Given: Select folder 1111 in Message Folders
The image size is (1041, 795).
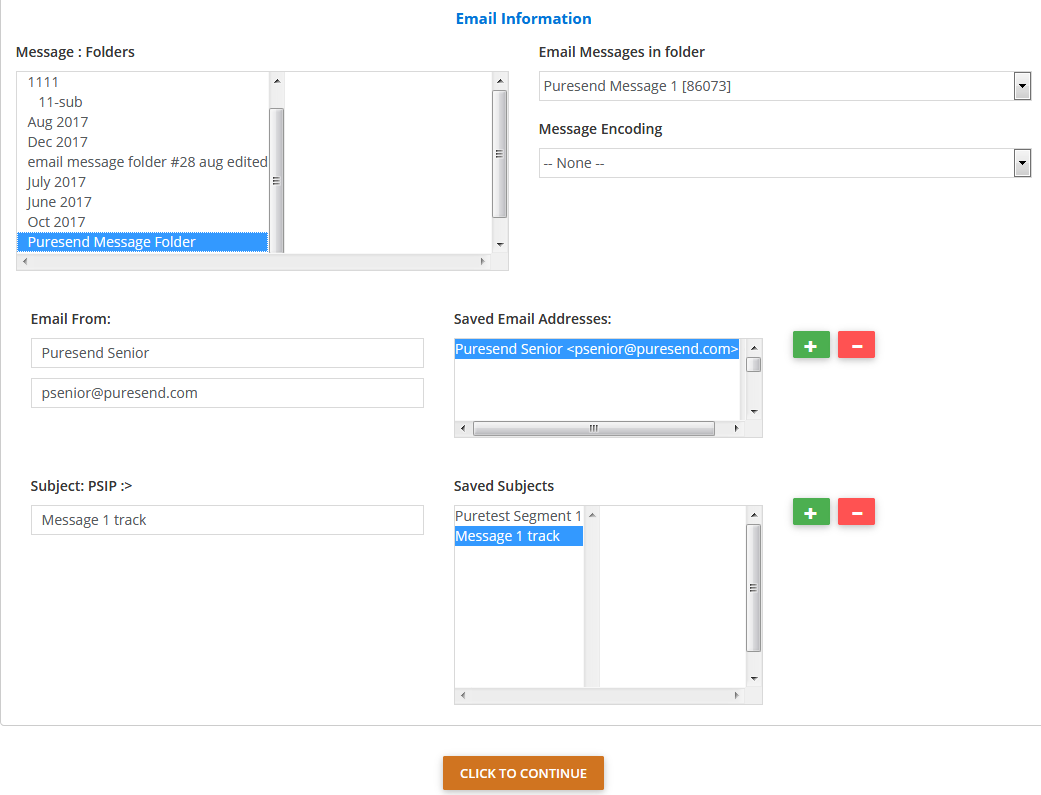Looking at the screenshot, I should click(142, 82).
